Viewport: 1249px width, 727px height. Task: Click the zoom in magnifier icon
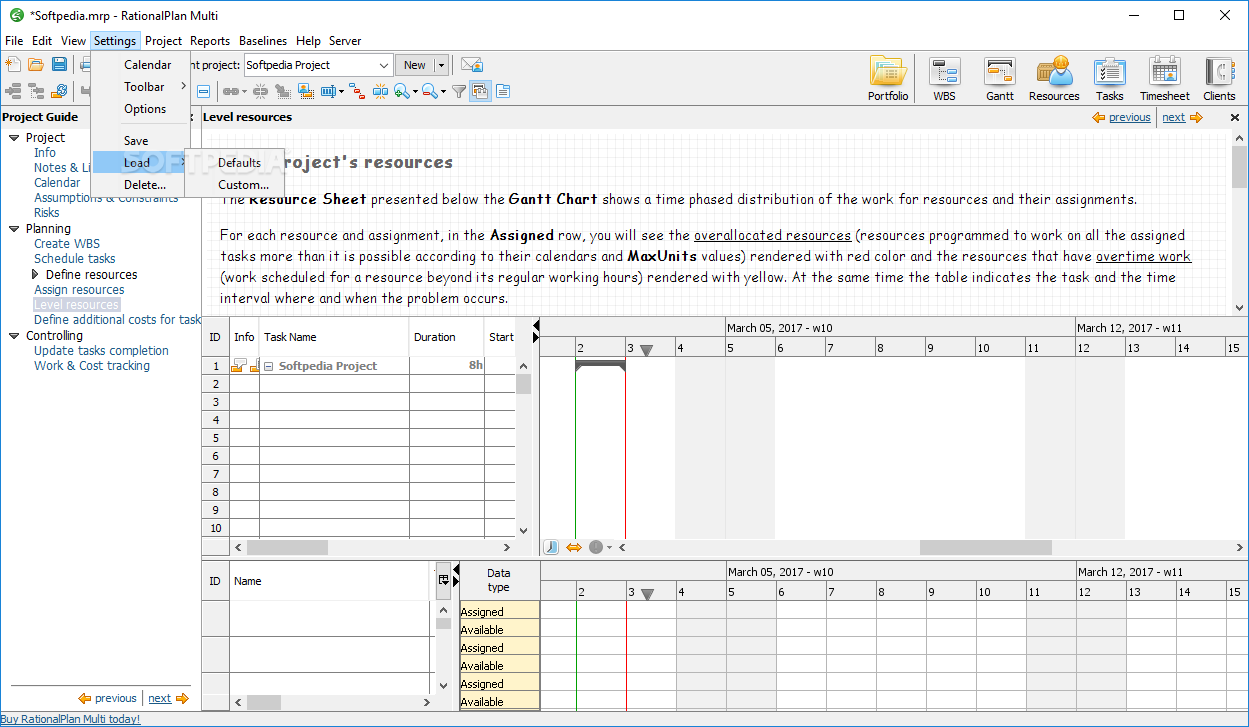[x=403, y=91]
